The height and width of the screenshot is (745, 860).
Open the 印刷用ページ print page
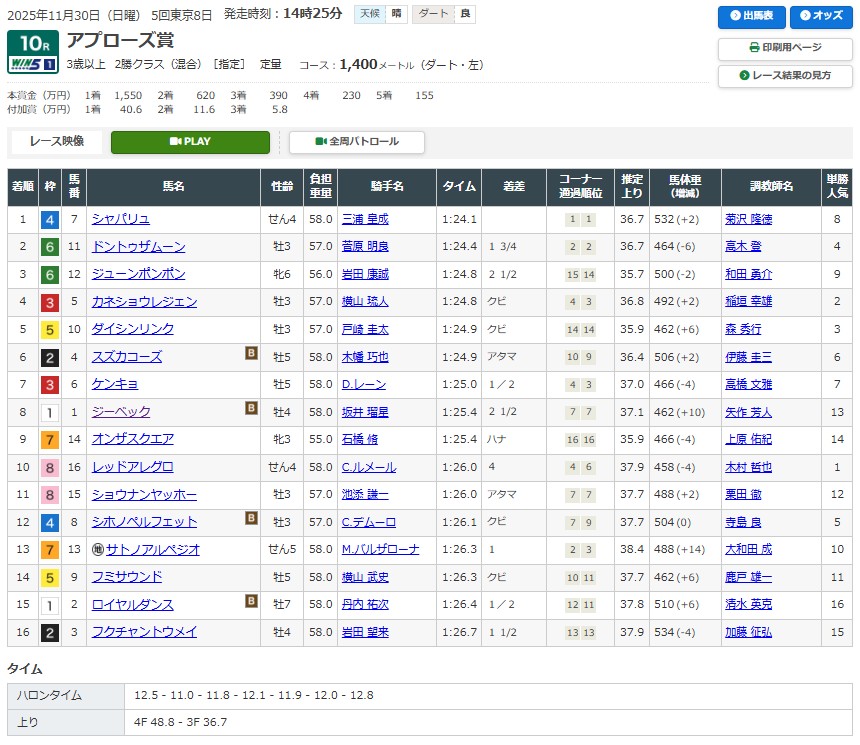click(785, 47)
